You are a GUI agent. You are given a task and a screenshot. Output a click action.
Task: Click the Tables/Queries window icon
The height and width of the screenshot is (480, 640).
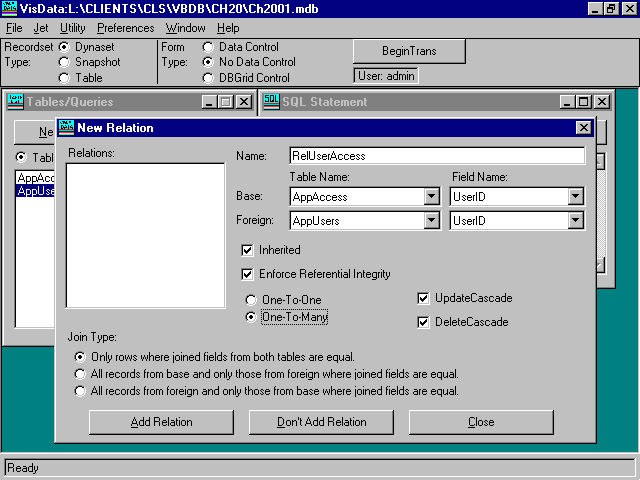(16, 101)
